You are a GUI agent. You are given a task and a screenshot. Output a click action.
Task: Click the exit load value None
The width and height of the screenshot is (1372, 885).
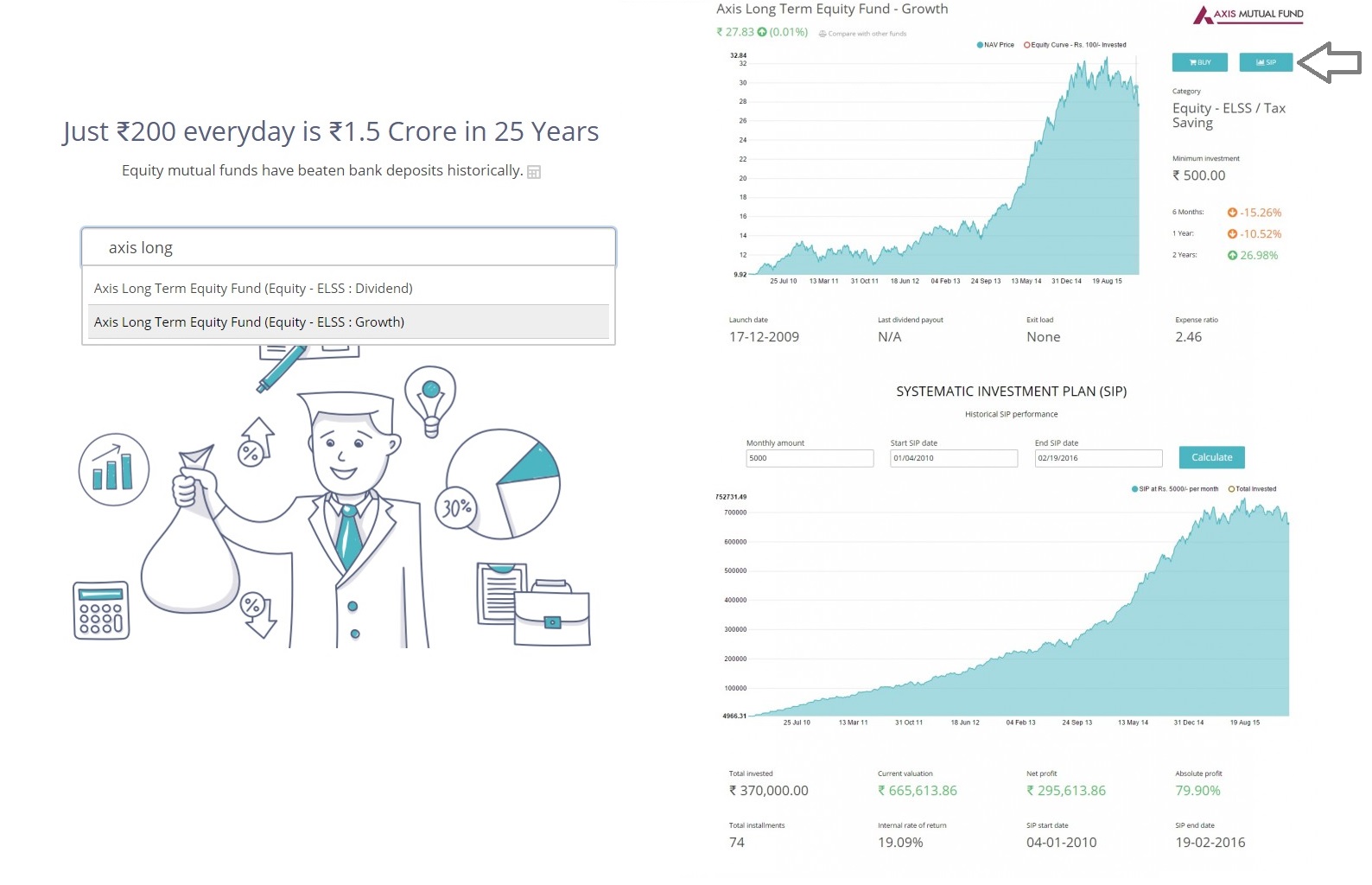click(1043, 337)
